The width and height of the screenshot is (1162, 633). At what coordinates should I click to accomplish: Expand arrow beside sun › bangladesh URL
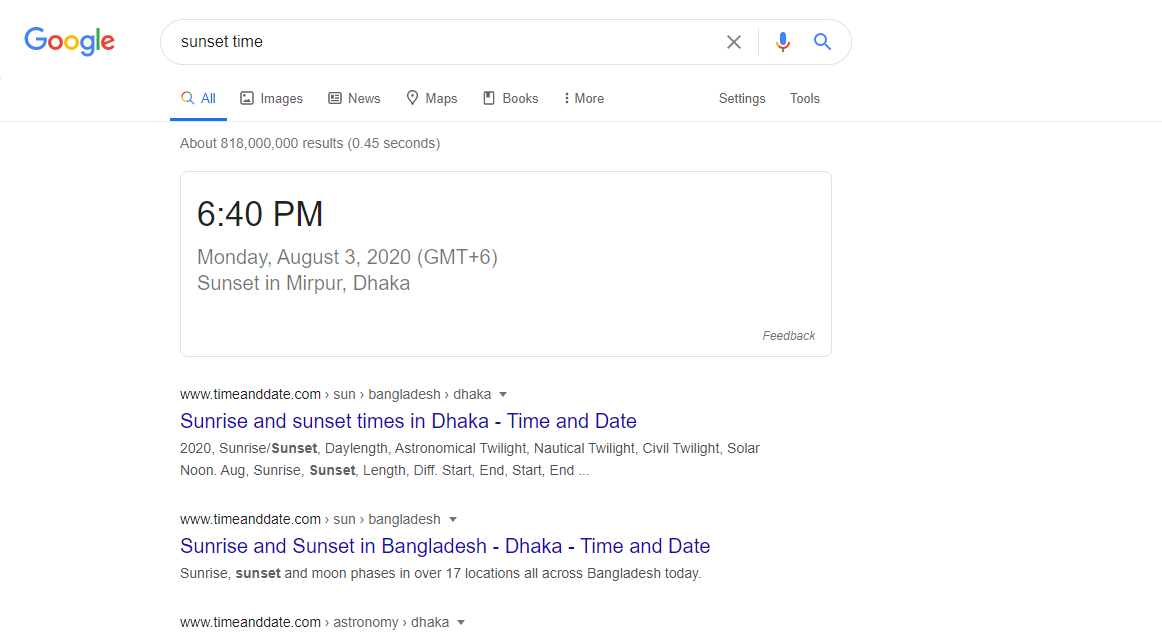coord(452,519)
